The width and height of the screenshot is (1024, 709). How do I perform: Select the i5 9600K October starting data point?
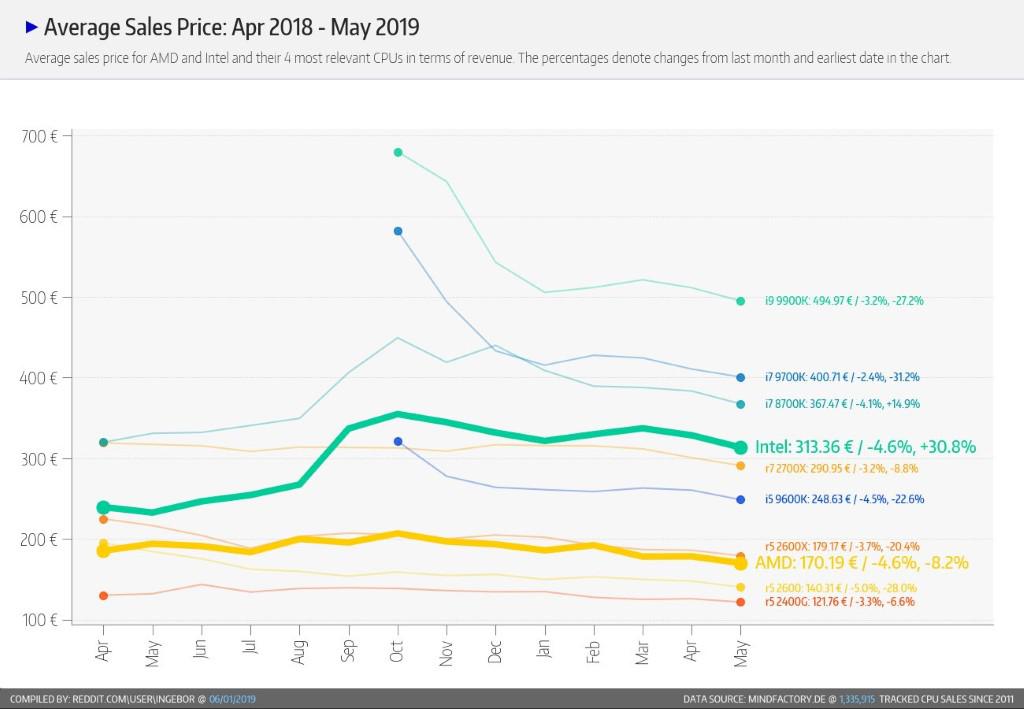coord(398,441)
